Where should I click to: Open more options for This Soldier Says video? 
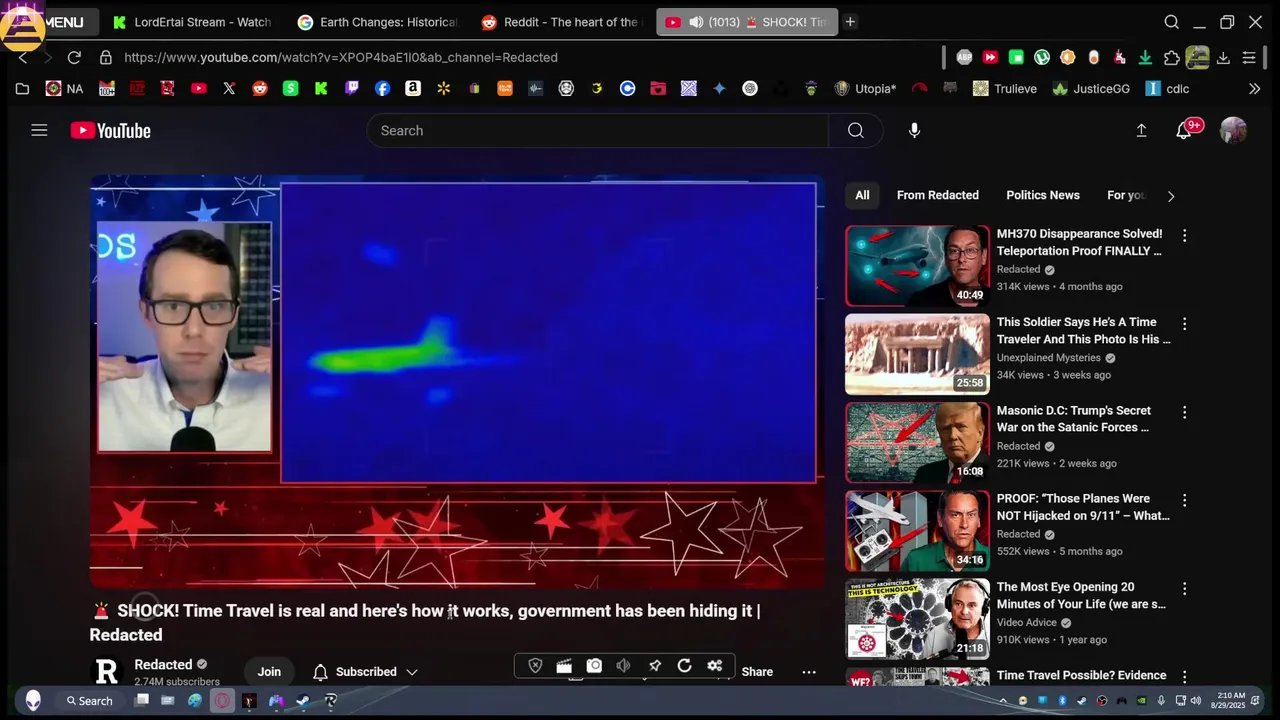point(1184,324)
